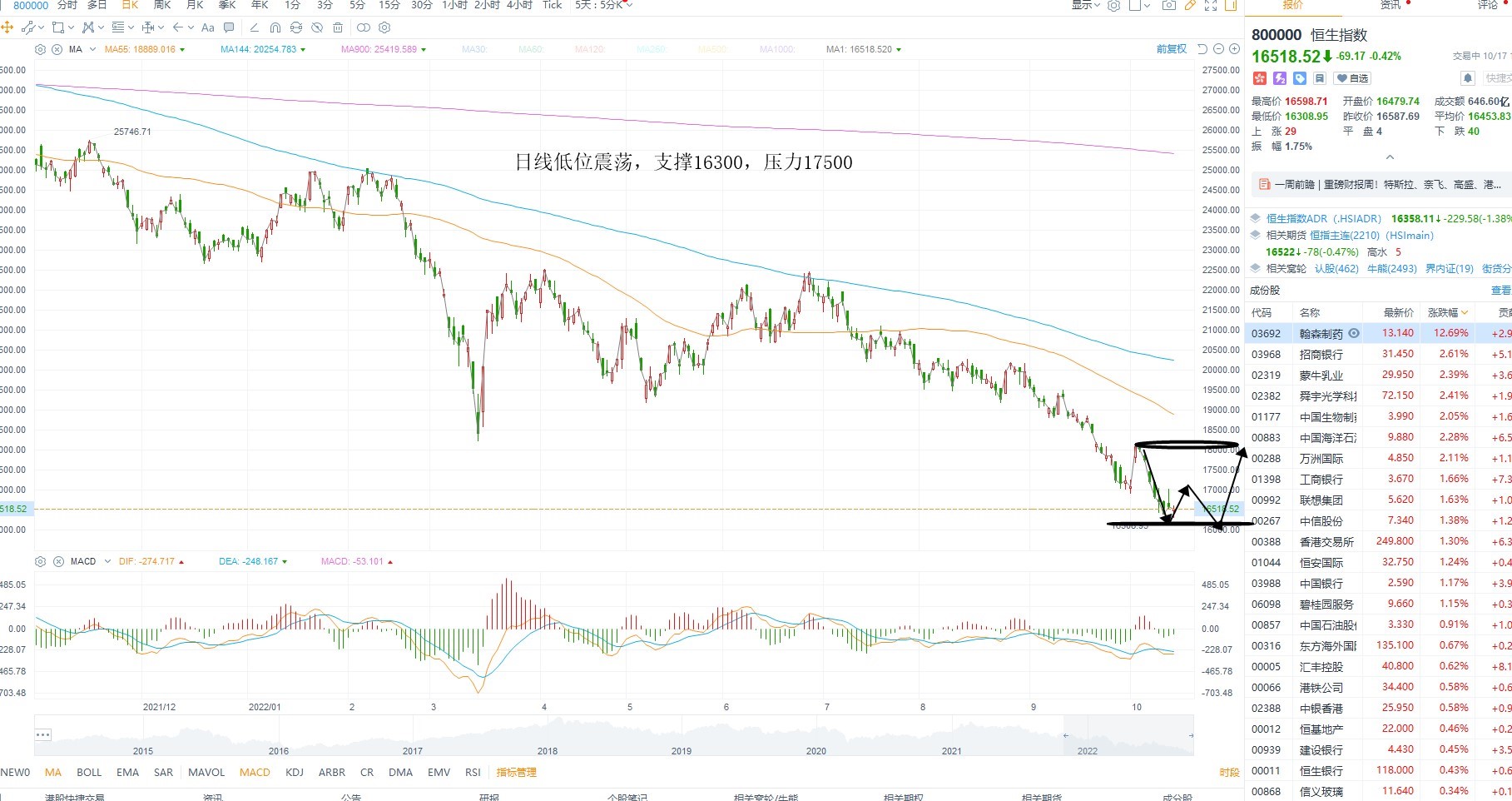The width and height of the screenshot is (1512, 801).
Task: Zoom out the chart with minus icon
Action: (1218, 49)
